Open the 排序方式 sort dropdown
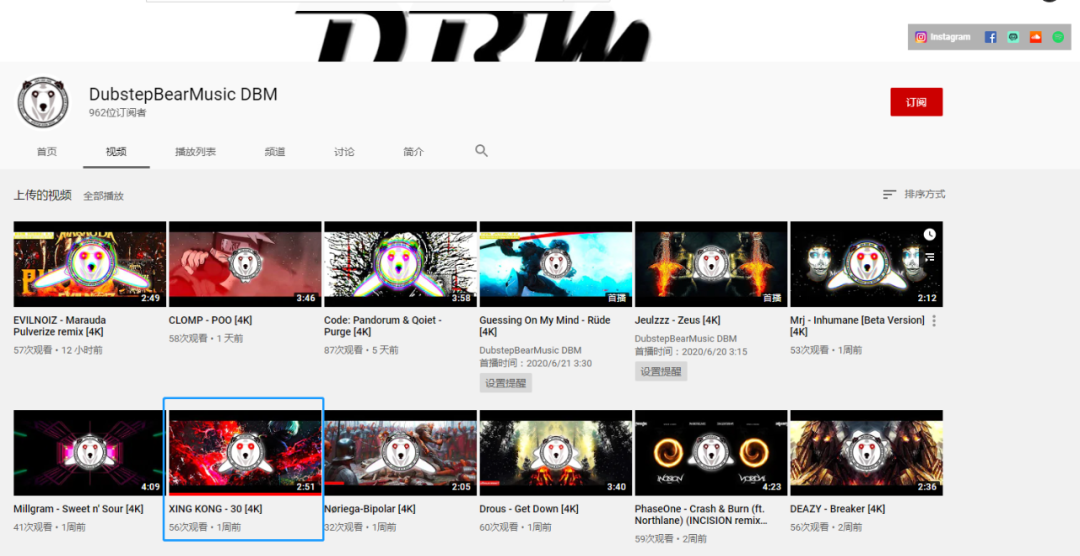 click(914, 194)
